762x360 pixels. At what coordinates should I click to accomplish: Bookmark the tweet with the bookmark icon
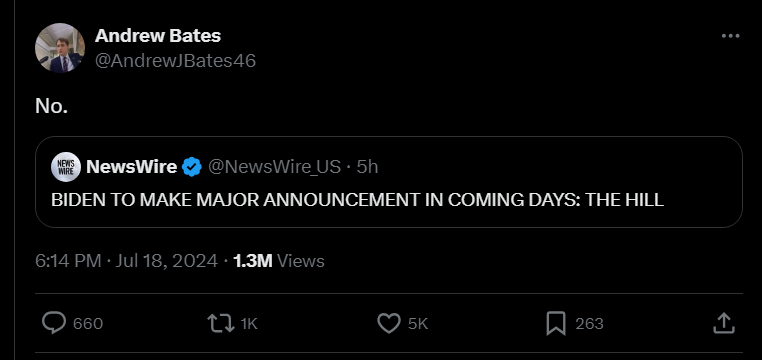click(556, 323)
